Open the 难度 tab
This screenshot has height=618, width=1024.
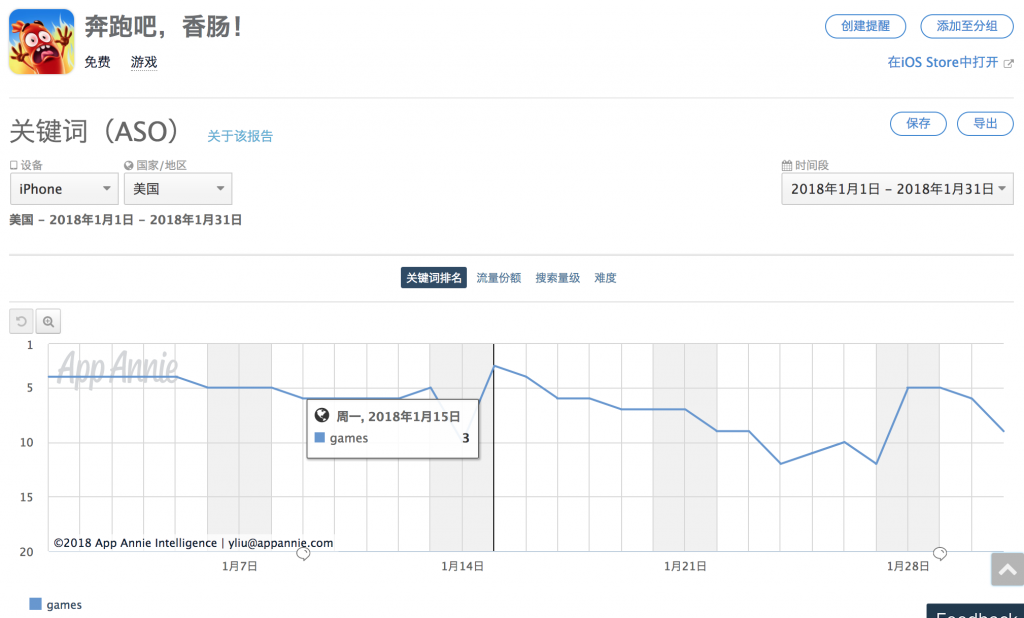point(605,278)
